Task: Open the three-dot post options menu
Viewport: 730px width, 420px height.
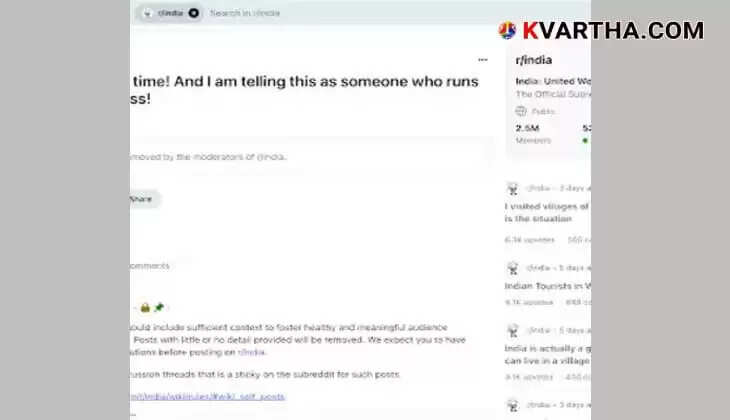Action: pos(483,60)
